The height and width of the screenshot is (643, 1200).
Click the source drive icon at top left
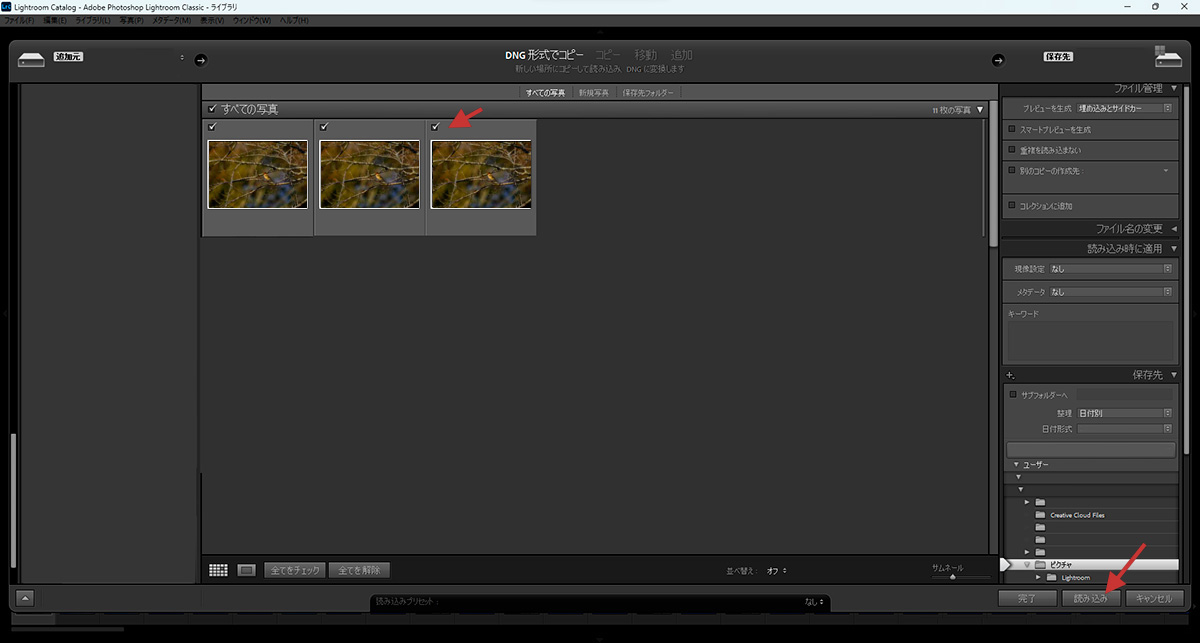[31, 59]
